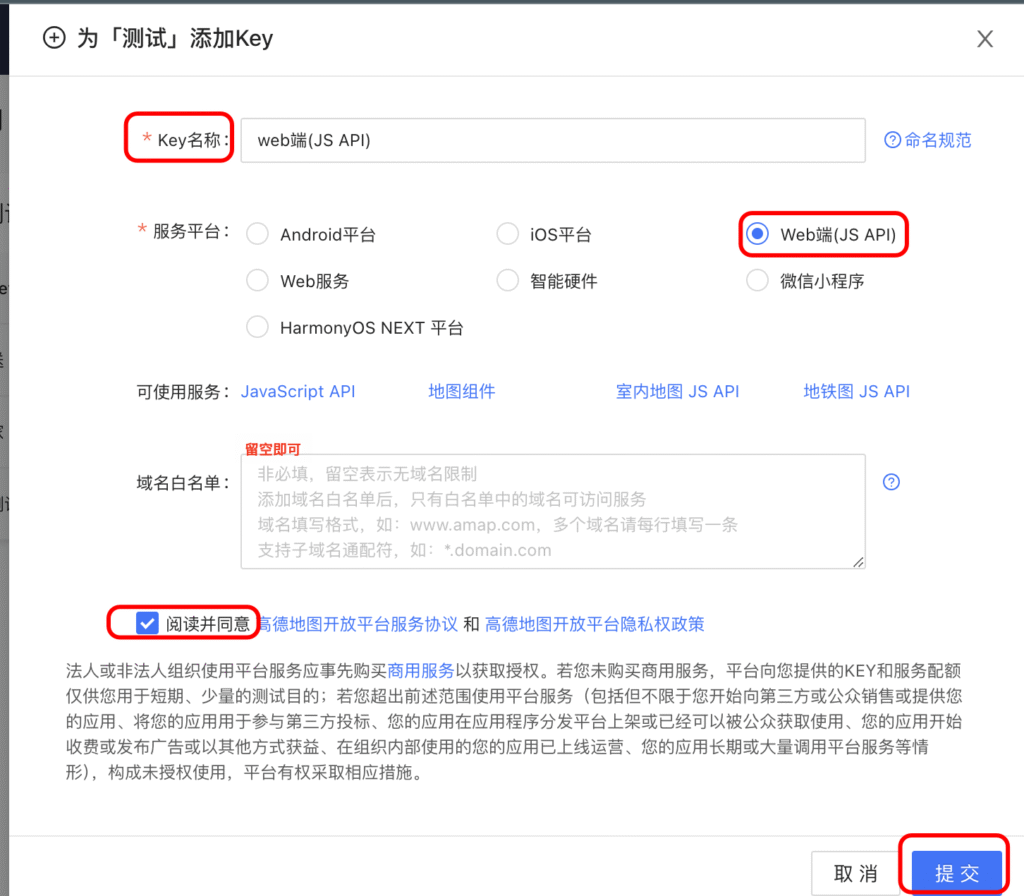Viewport: 1024px width, 896px height.
Task: Close the 添加Key dialog with the X icon
Action: pos(985,39)
